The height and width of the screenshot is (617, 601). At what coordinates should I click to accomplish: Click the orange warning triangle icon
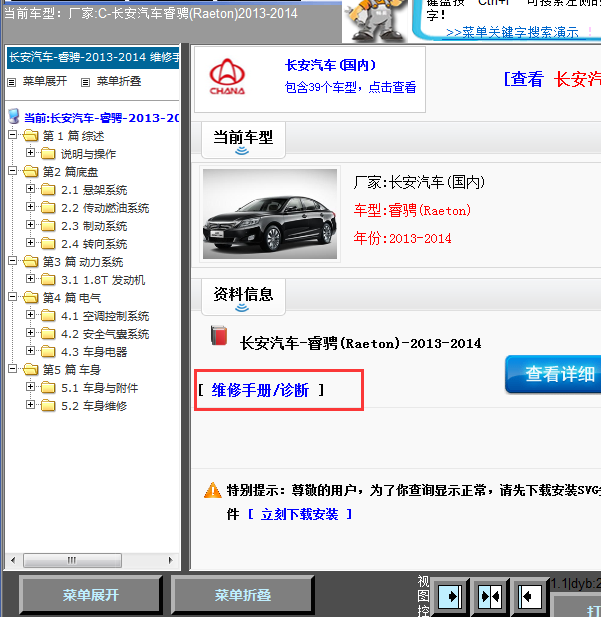point(213,490)
